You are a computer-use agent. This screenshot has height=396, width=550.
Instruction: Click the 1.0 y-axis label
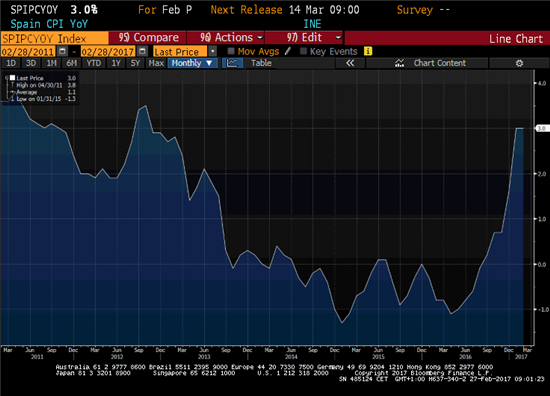(x=542, y=219)
